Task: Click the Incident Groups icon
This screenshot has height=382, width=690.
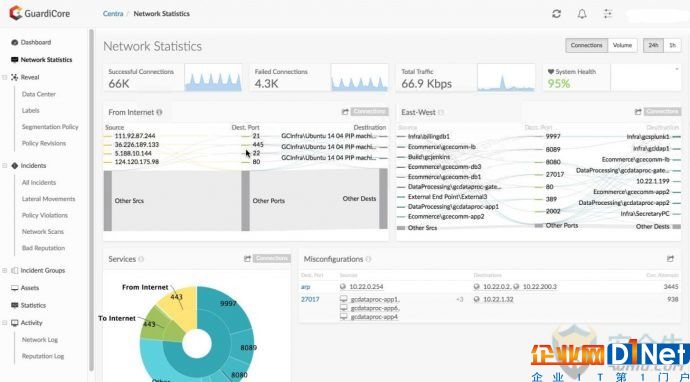Action: [15, 270]
